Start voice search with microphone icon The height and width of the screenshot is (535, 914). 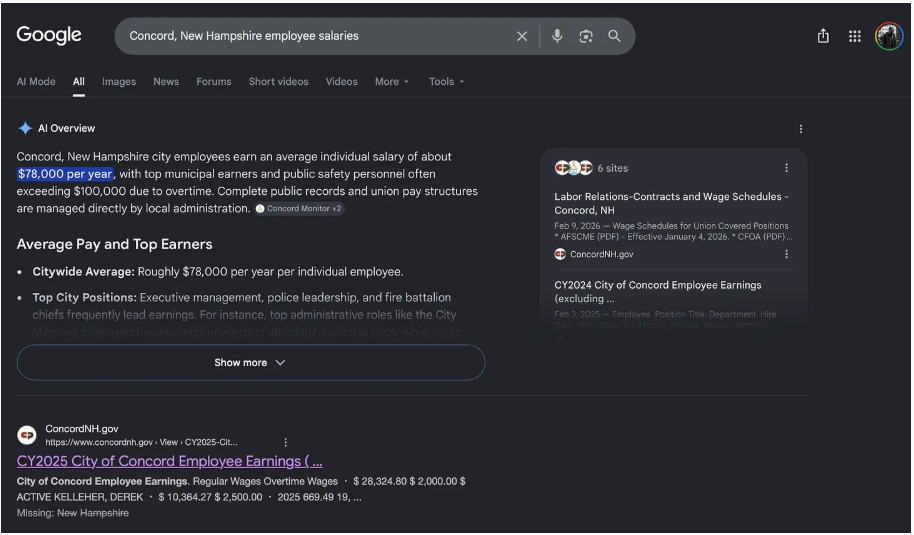pos(557,36)
